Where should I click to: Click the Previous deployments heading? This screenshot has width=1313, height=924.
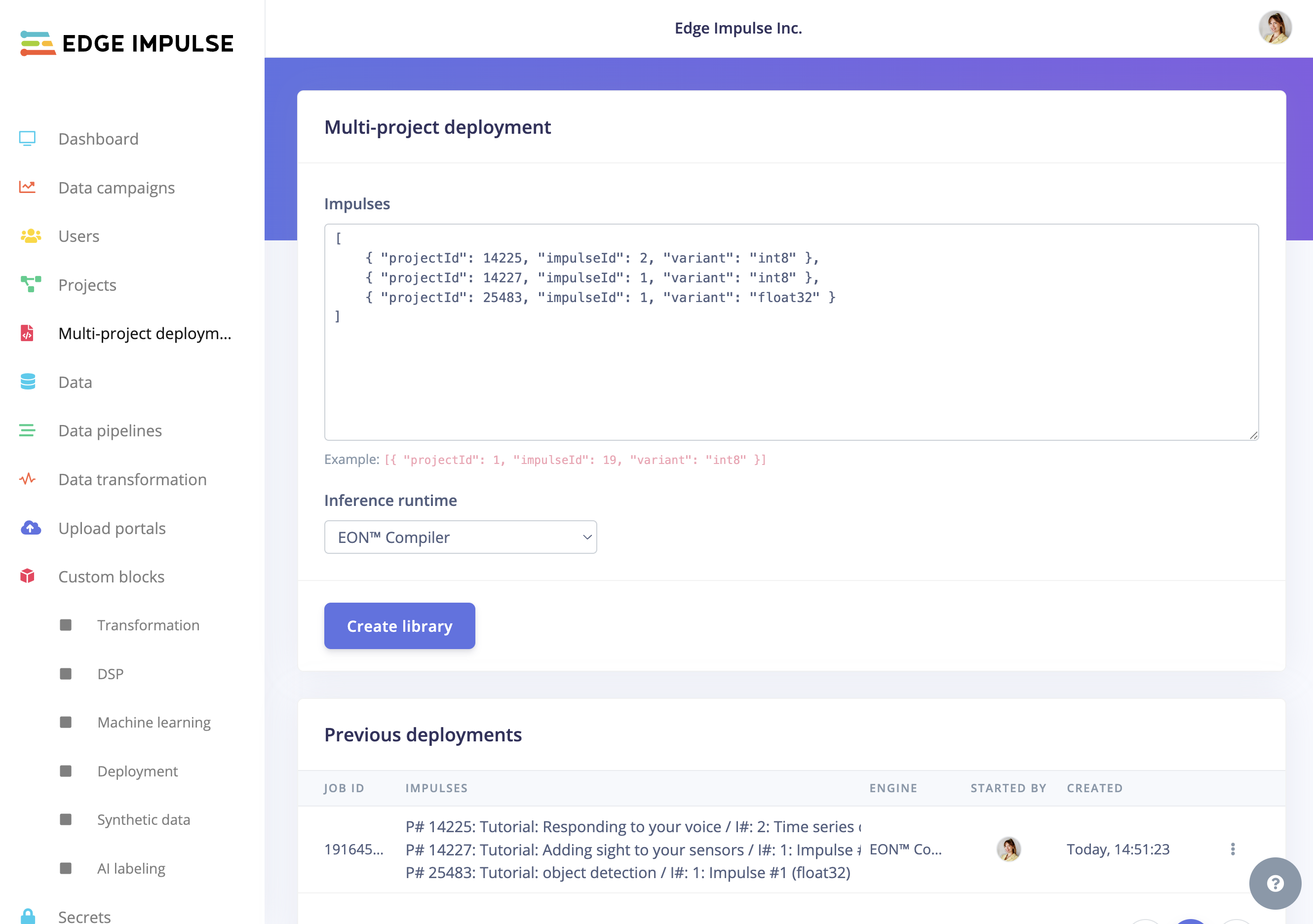click(x=423, y=734)
